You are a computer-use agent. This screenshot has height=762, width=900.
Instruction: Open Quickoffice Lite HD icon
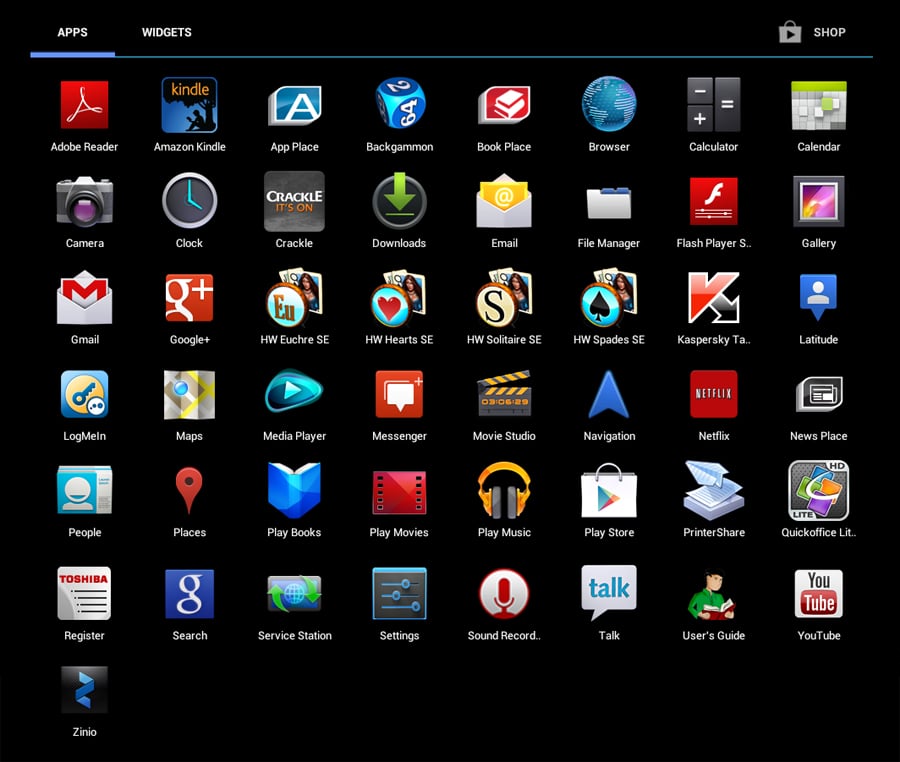pyautogui.click(x=818, y=491)
